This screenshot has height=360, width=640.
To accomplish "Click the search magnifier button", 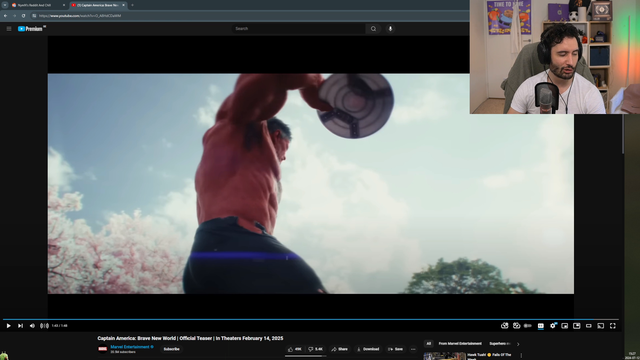I will [x=373, y=29].
